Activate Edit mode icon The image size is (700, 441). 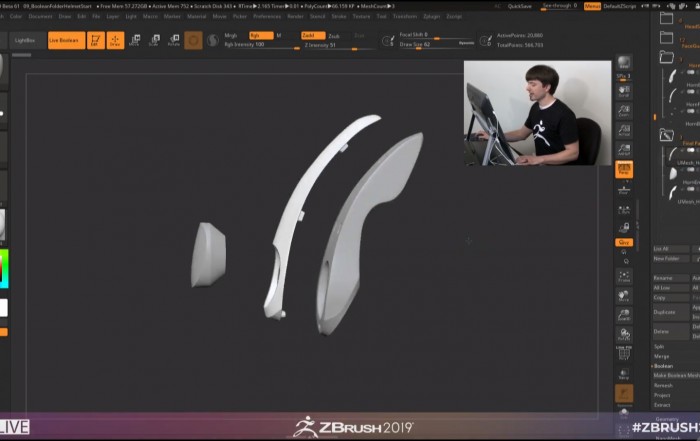pyautogui.click(x=96, y=40)
